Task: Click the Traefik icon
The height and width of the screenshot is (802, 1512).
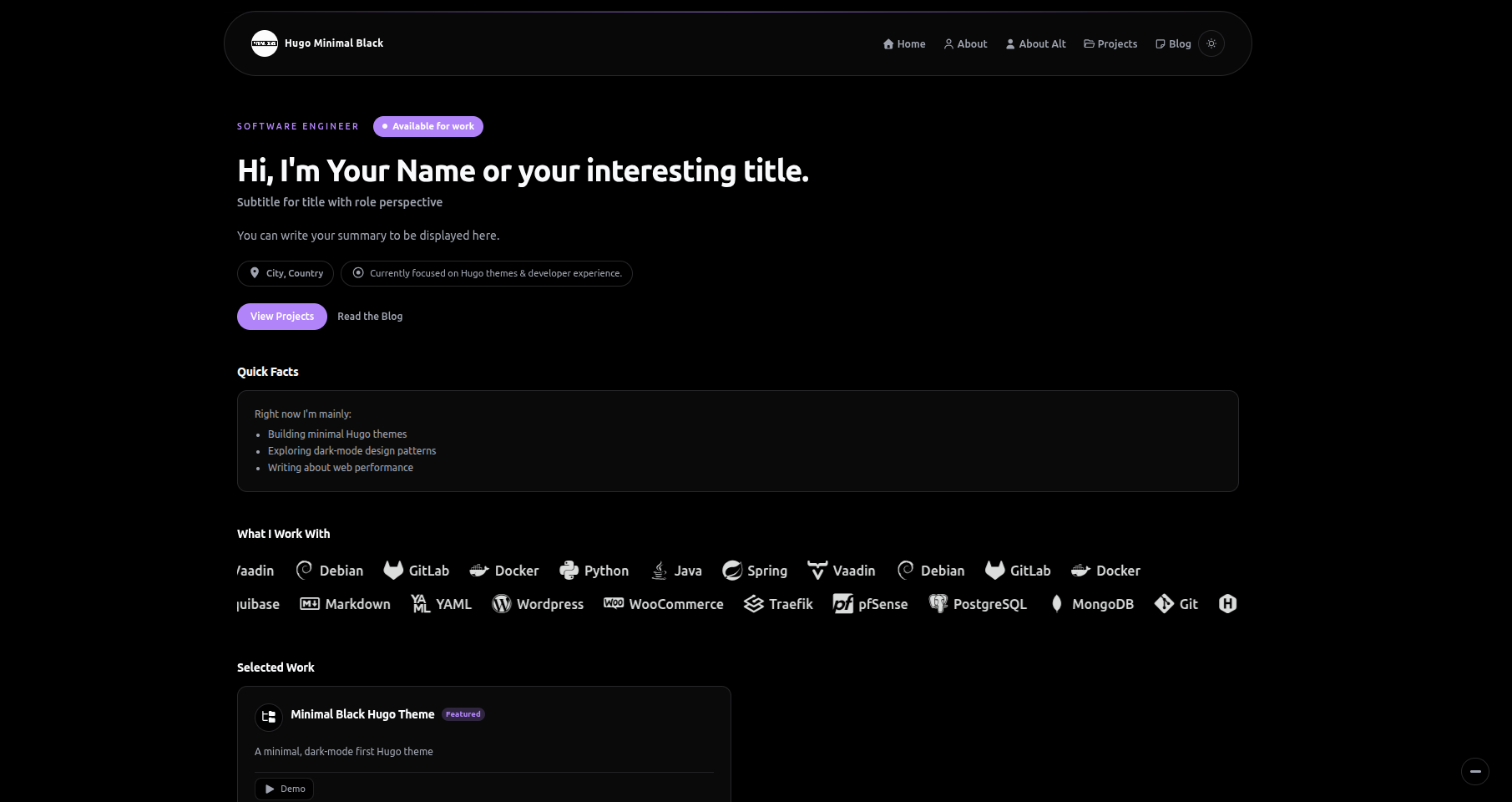Action: click(754, 604)
